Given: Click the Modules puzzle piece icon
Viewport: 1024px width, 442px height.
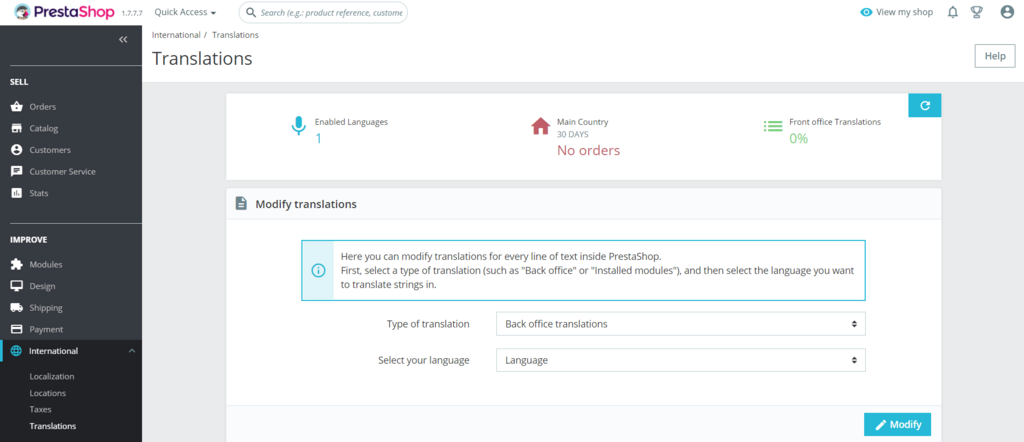Looking at the screenshot, I should coord(16,265).
